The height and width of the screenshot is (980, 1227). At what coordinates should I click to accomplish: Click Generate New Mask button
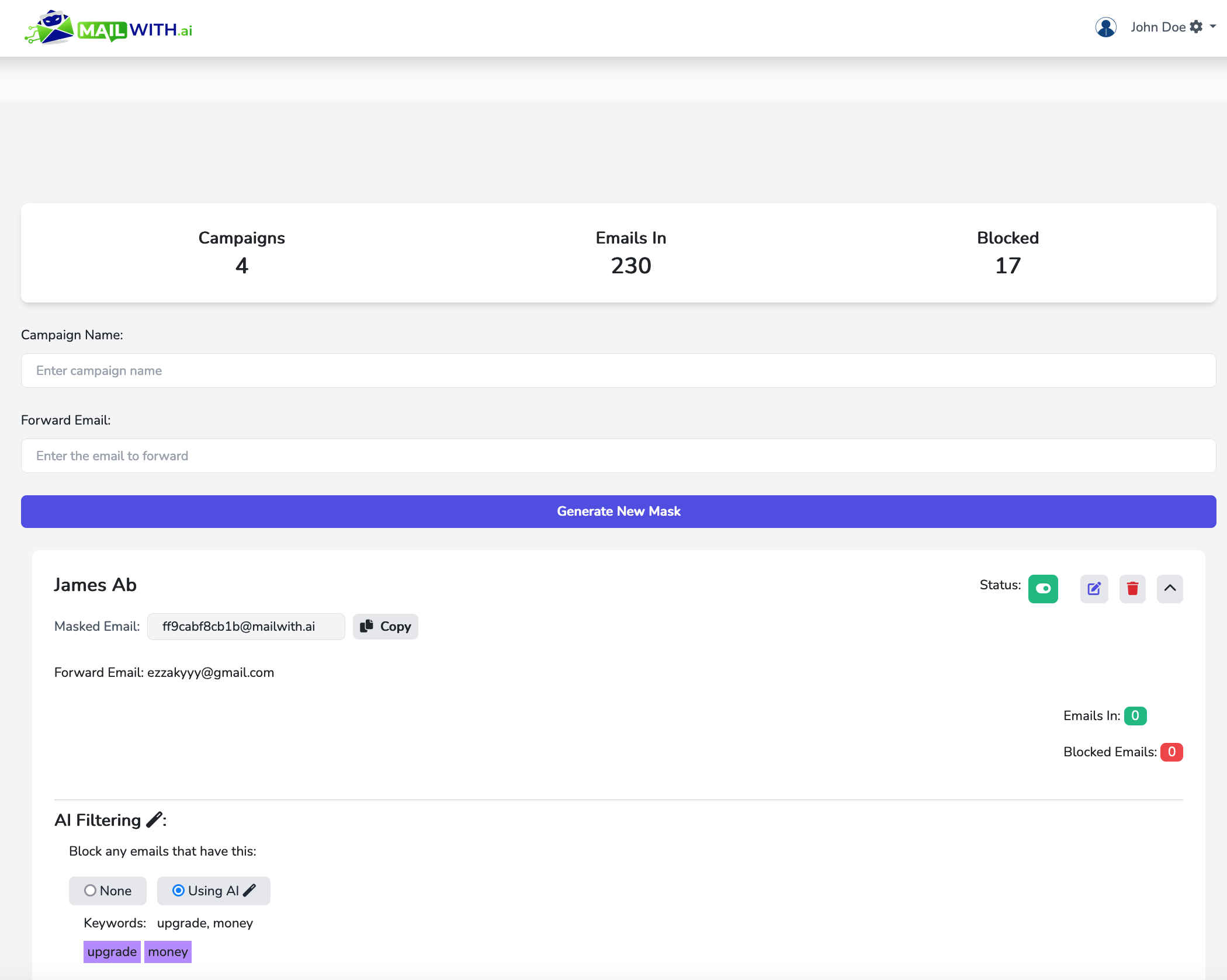[618, 512]
